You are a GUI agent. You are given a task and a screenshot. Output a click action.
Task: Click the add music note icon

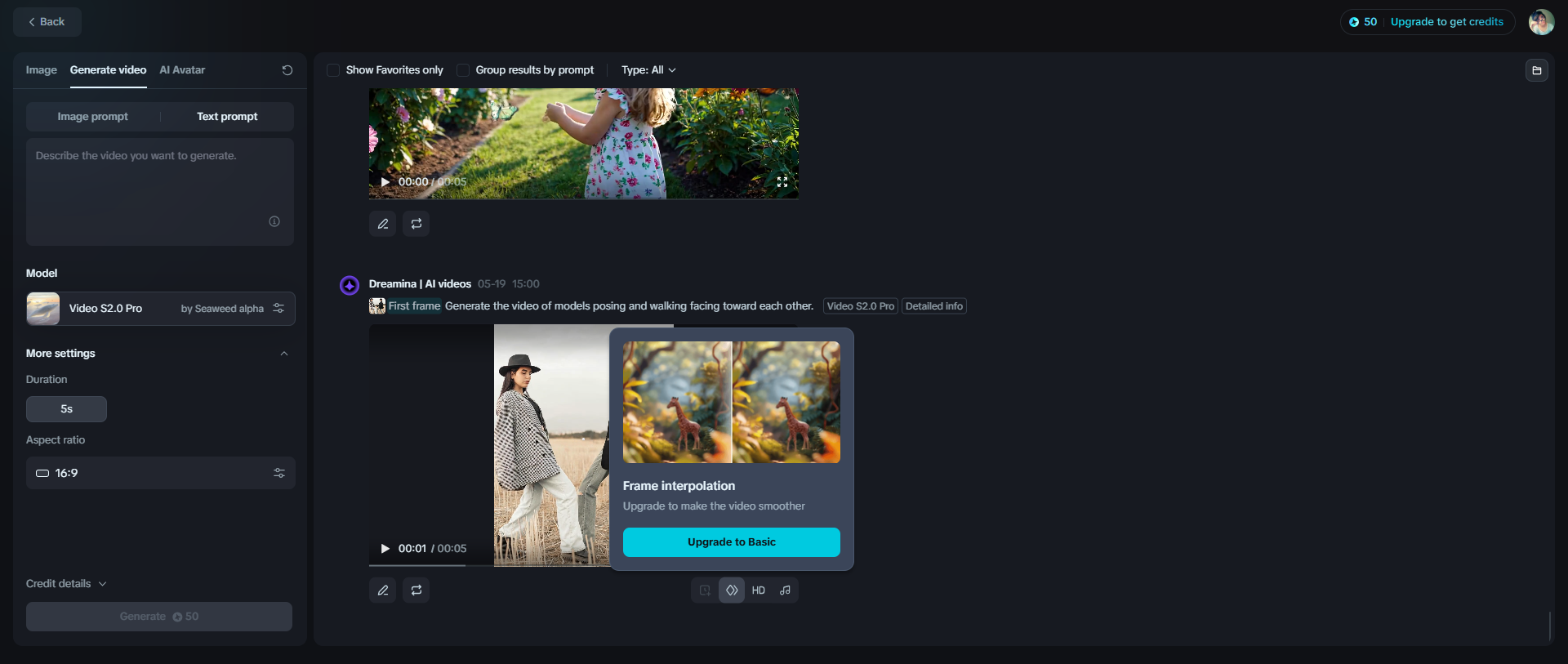click(785, 590)
